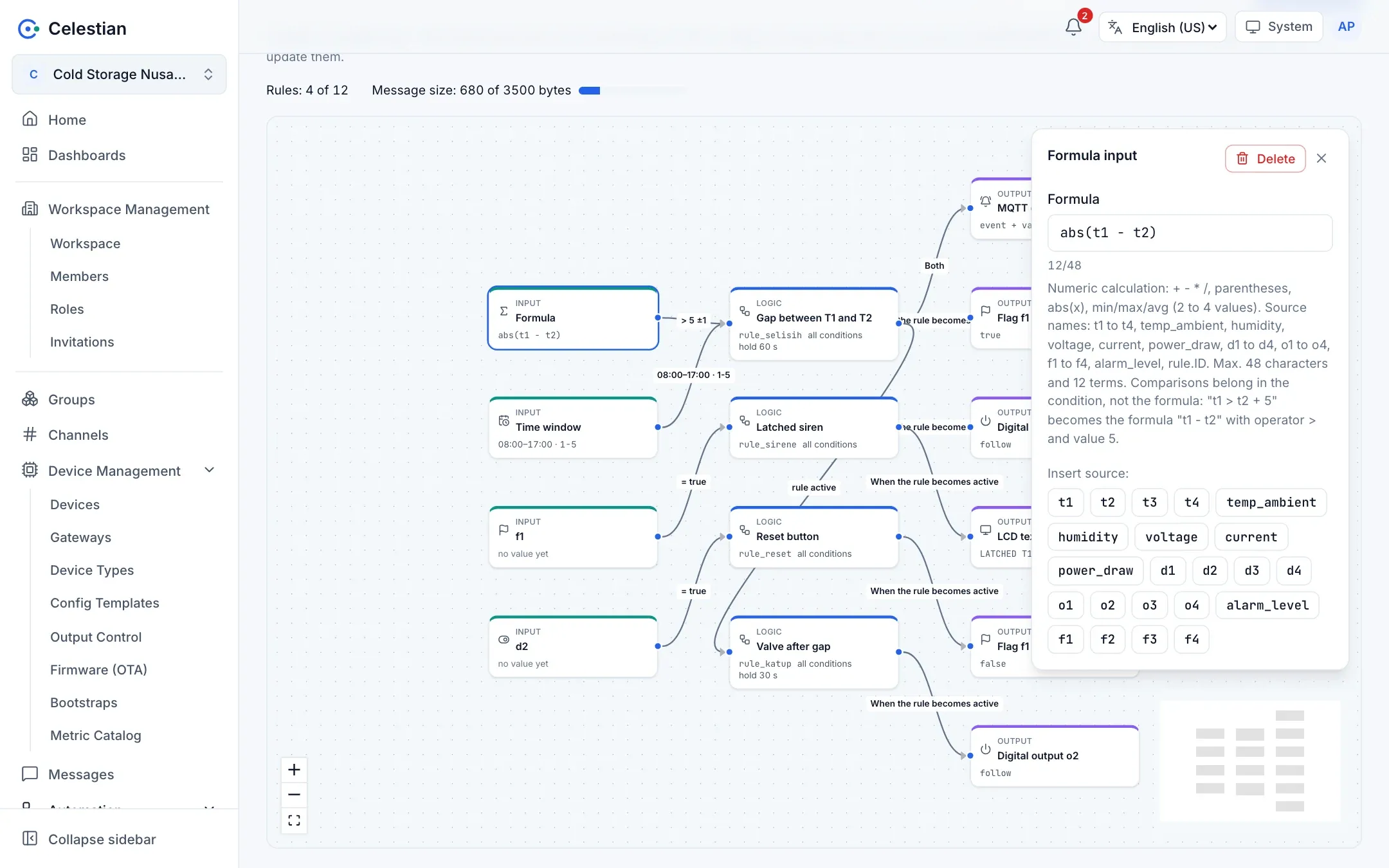Select the Valve after gap logic node
This screenshot has height=868, width=1389.
tap(813, 652)
